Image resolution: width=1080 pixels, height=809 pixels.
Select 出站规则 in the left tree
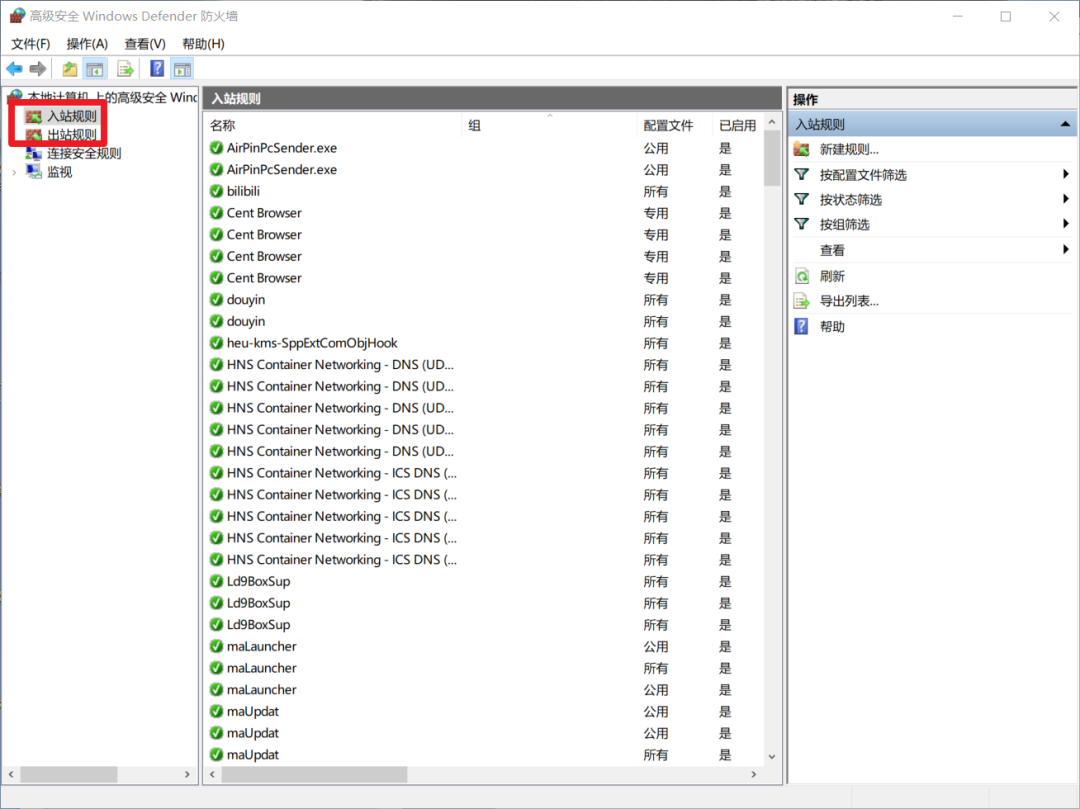pyautogui.click(x=72, y=135)
